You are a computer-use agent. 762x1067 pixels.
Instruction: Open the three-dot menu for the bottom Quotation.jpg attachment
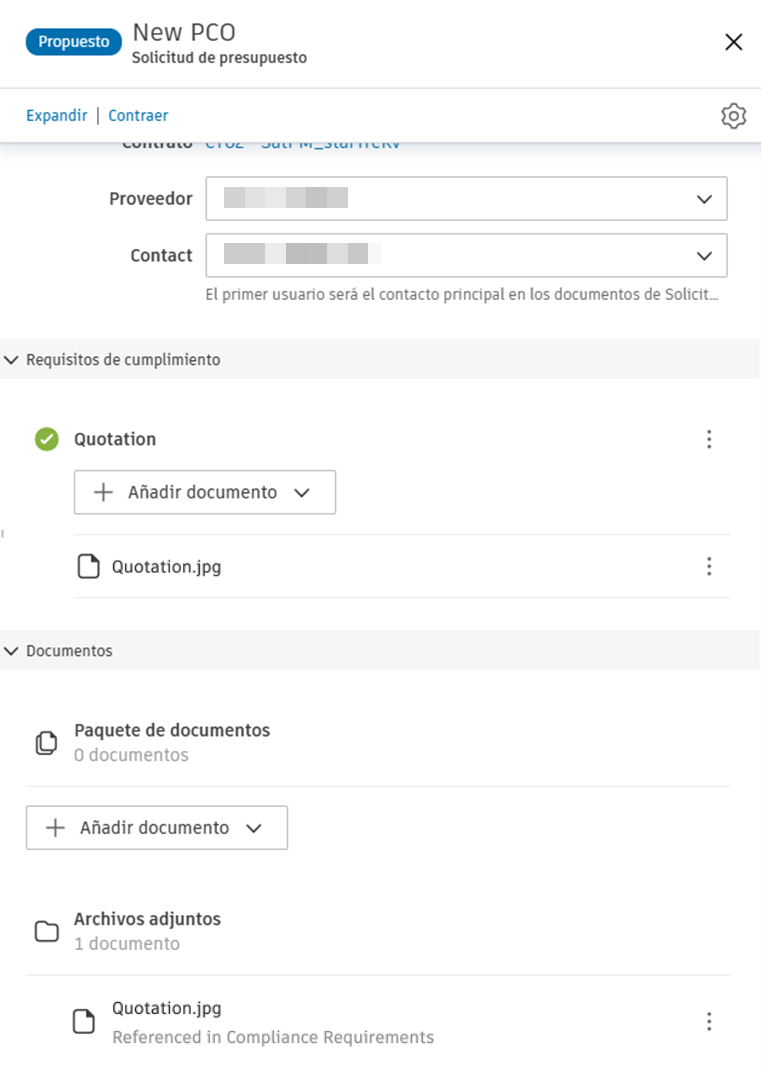point(709,1021)
